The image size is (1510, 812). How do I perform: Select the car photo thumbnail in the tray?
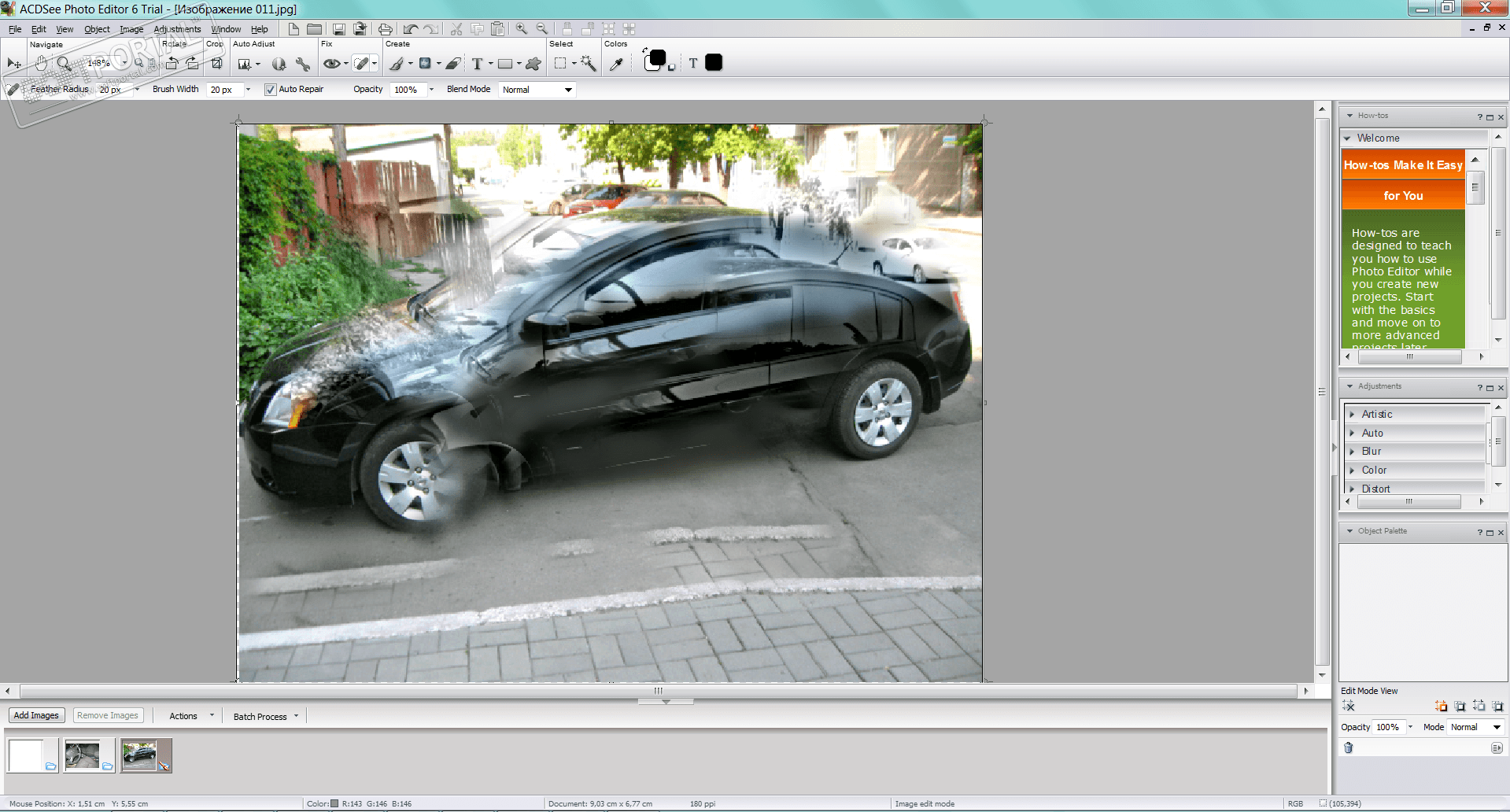click(x=146, y=755)
